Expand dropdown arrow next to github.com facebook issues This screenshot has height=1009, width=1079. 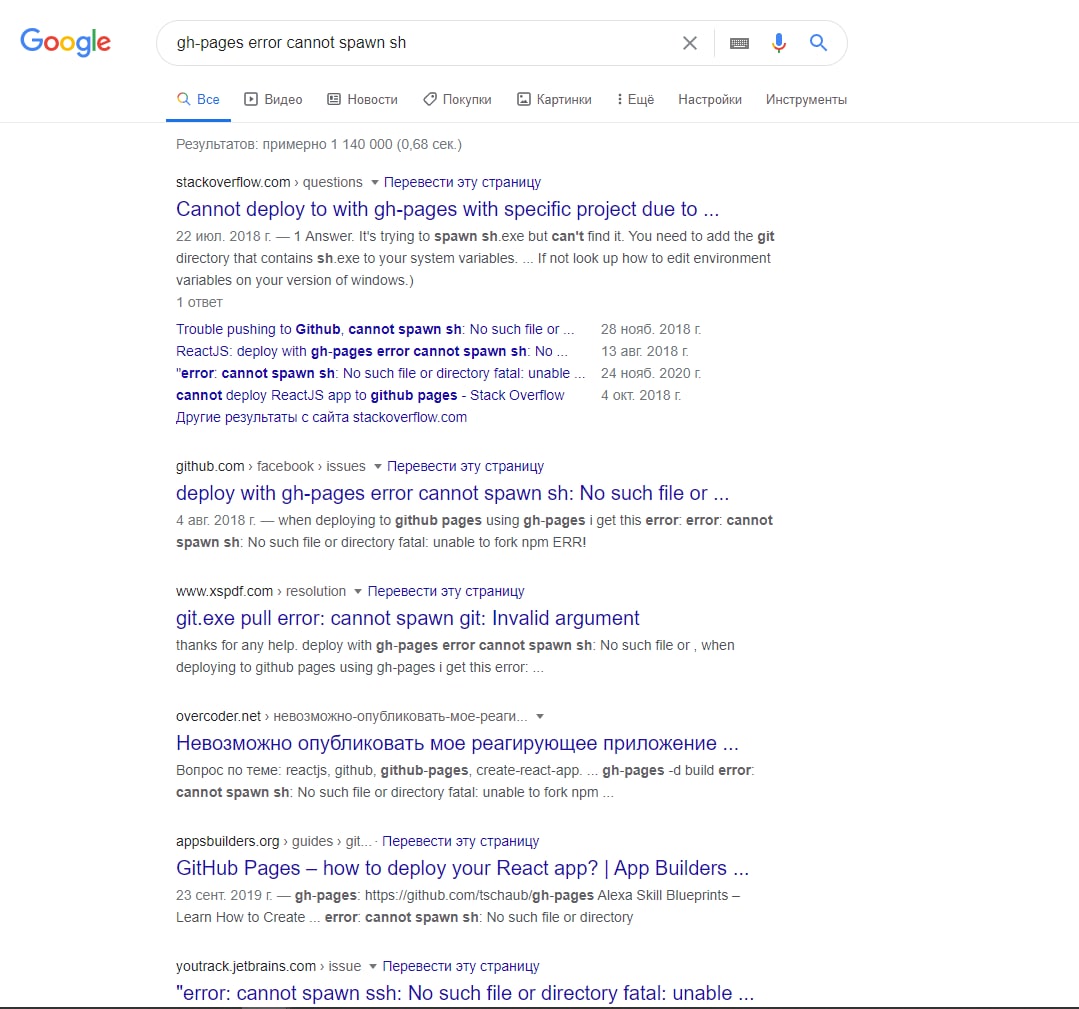point(378,467)
